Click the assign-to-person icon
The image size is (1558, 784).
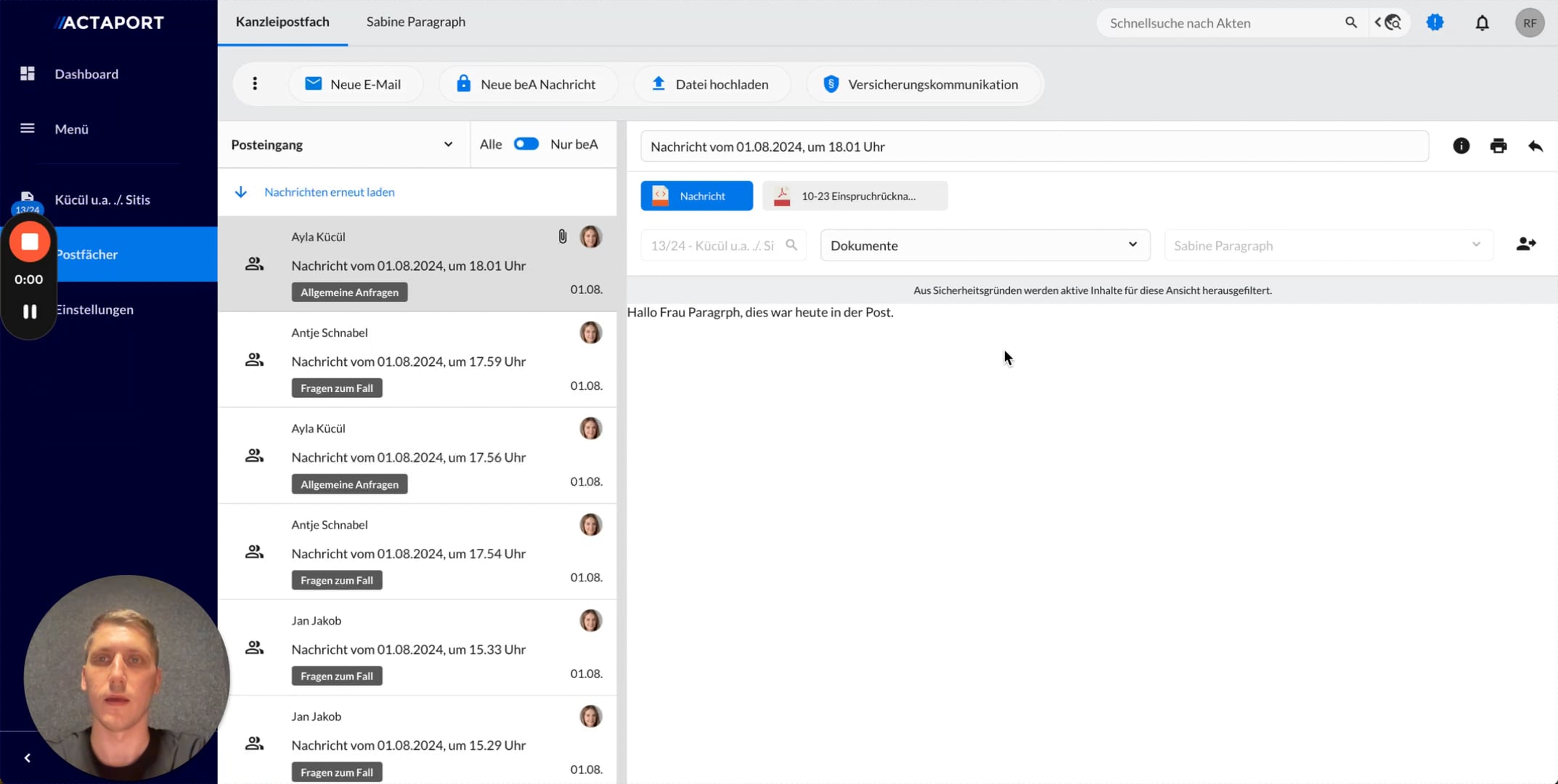click(x=1525, y=245)
